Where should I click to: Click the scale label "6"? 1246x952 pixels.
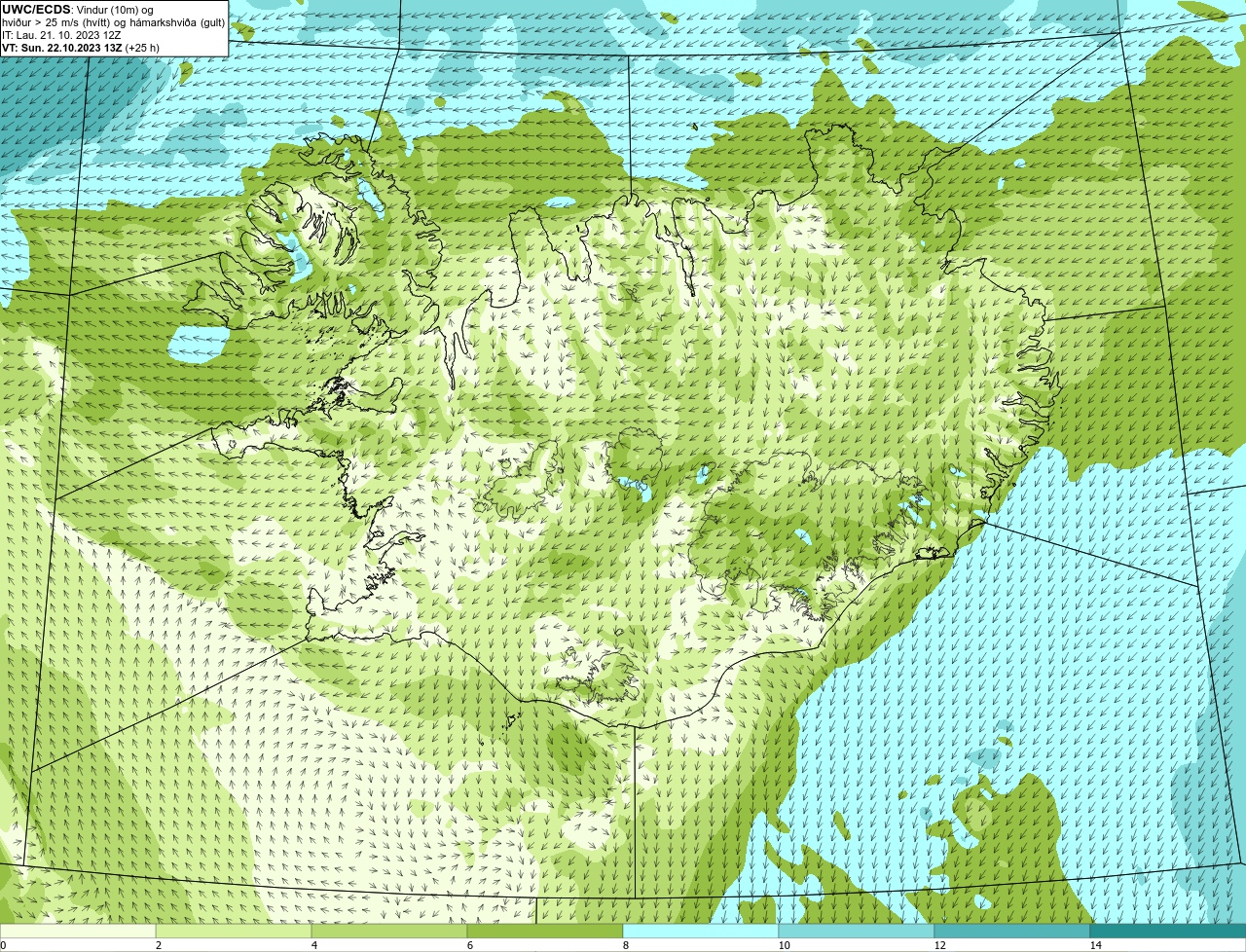tap(469, 945)
